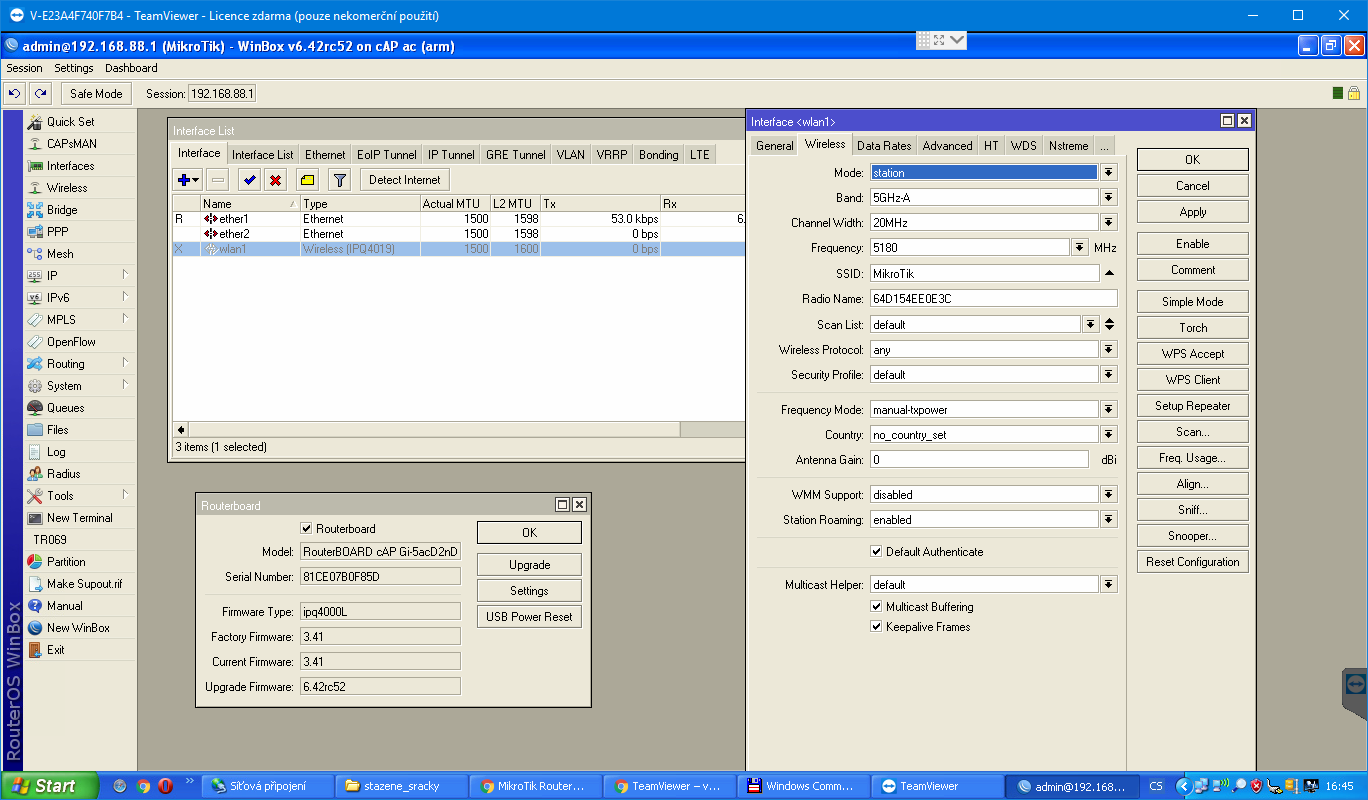Screen dimensions: 1368x800
Task: Click Apply in the wlan1 dialog
Action: pyautogui.click(x=1193, y=212)
